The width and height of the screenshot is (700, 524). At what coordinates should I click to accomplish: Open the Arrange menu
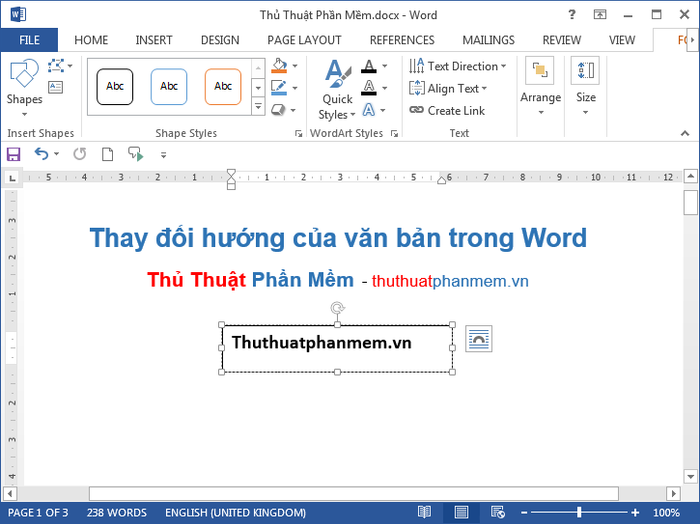[541, 87]
